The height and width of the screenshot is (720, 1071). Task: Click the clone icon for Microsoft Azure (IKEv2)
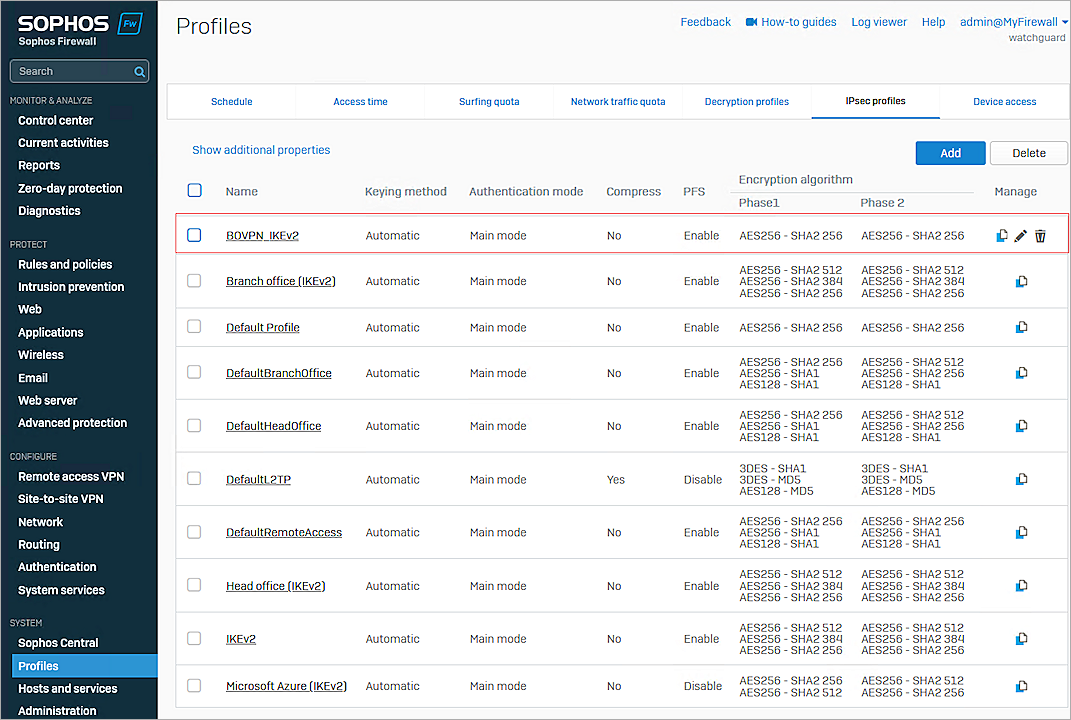(x=1021, y=686)
